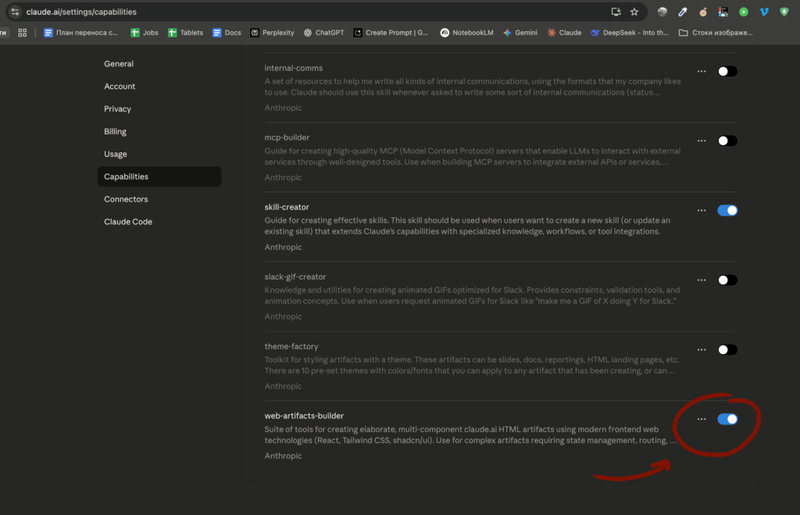Open the NotebookLM bookmark
The image size is (800, 515).
point(467,33)
